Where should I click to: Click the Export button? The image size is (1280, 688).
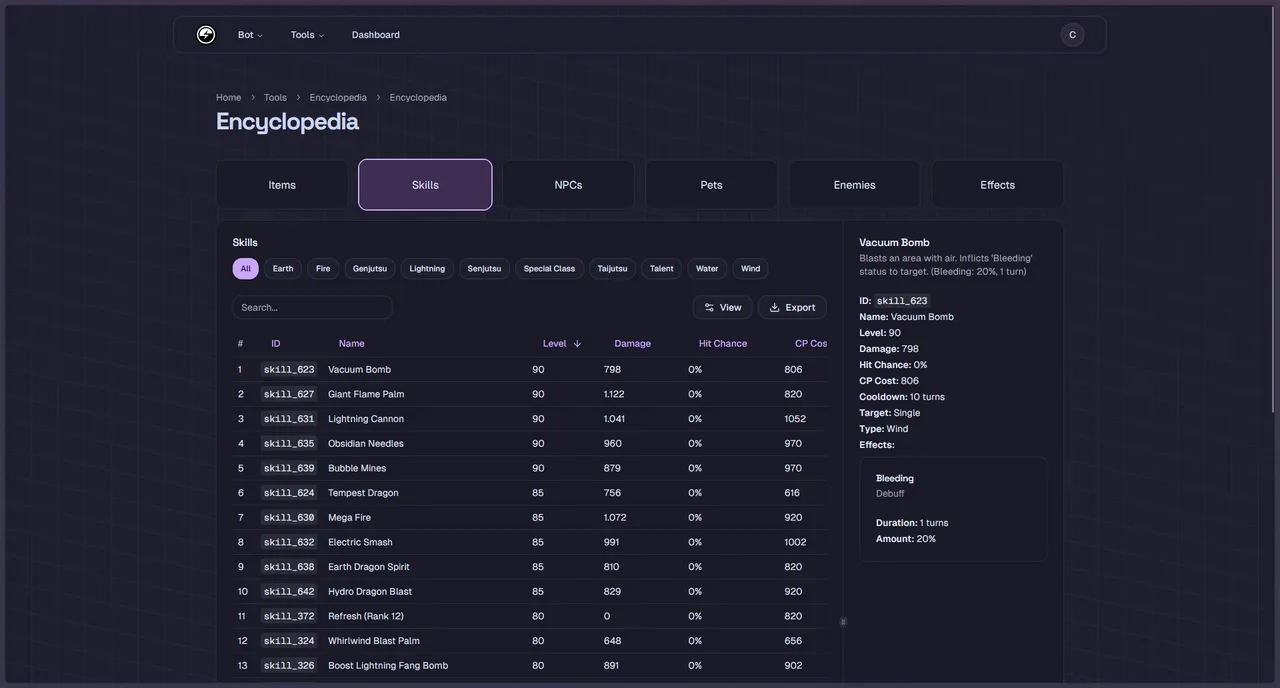pyautogui.click(x=792, y=308)
